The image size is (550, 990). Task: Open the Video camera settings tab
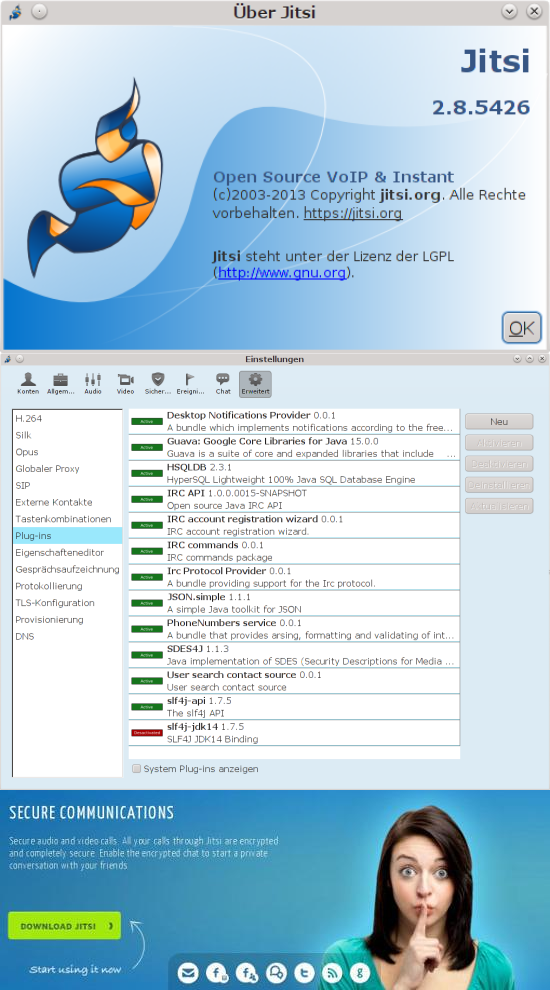tap(126, 383)
